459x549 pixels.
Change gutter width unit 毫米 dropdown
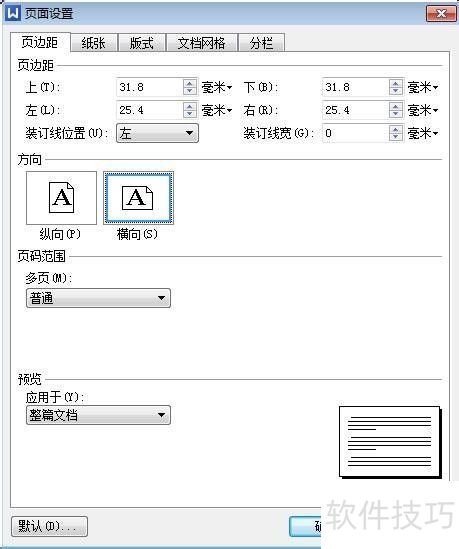click(423, 133)
